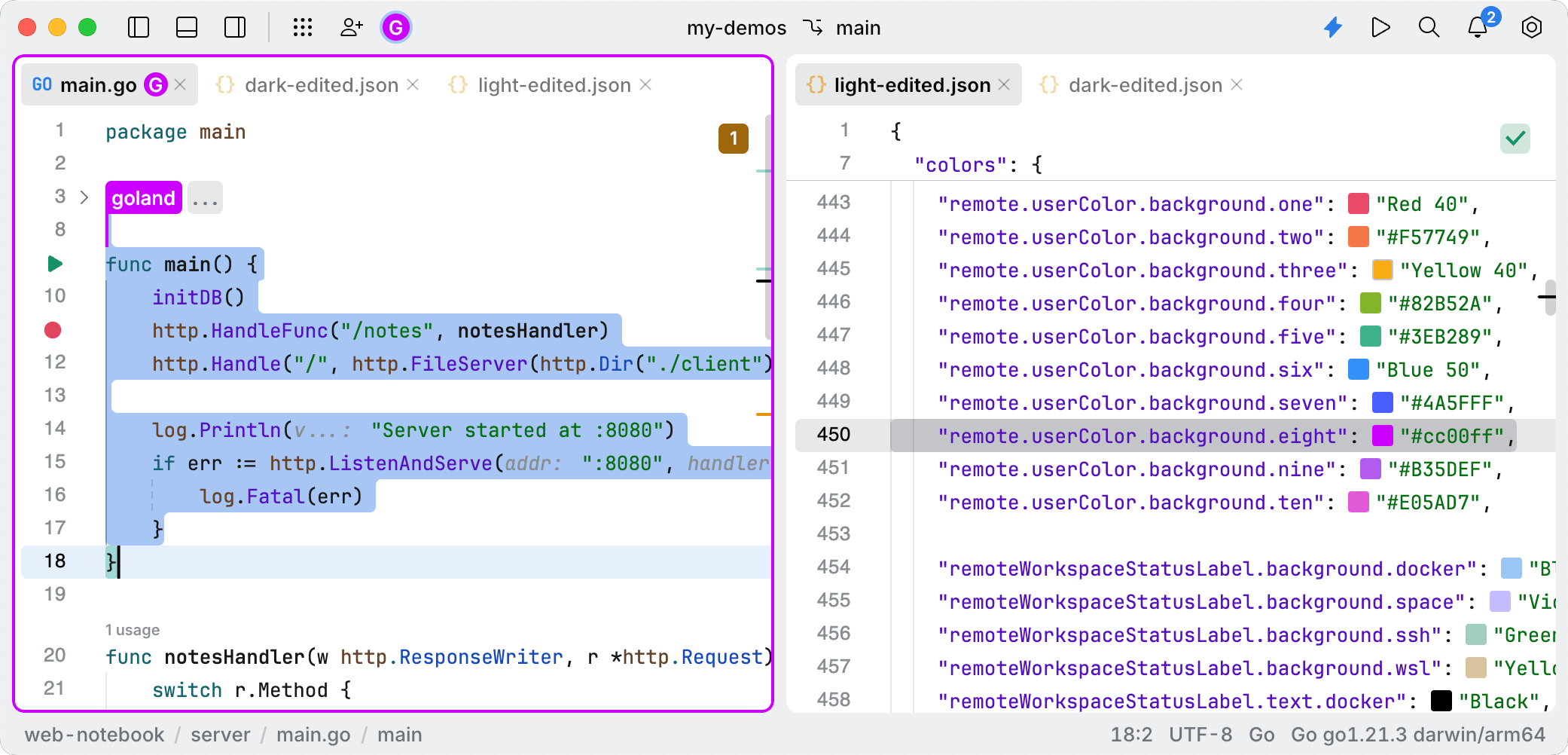This screenshot has width=1568, height=755.
Task: Click the #cc00ff color swatch
Action: click(1382, 436)
